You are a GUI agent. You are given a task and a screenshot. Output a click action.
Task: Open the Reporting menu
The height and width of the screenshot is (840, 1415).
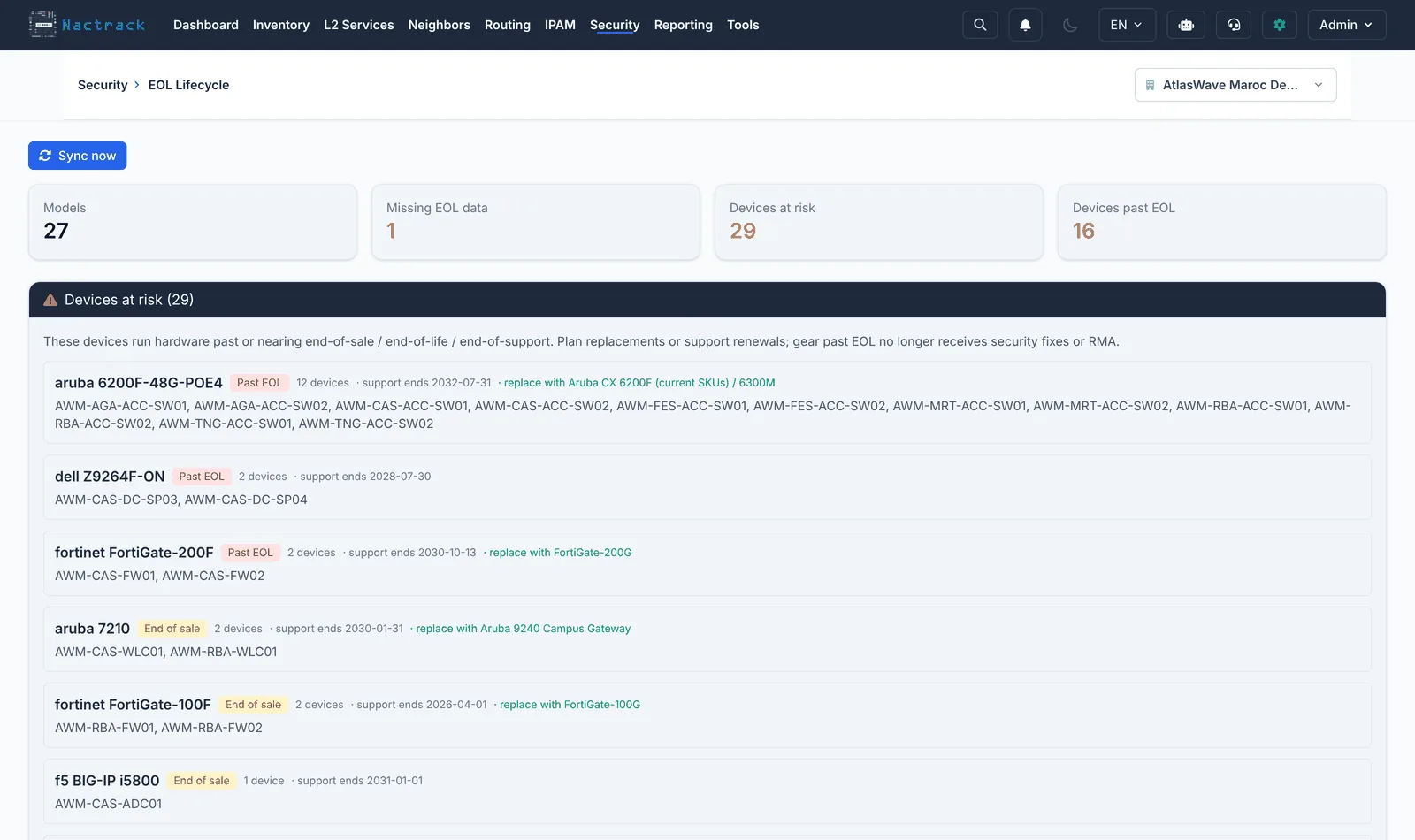point(684,25)
